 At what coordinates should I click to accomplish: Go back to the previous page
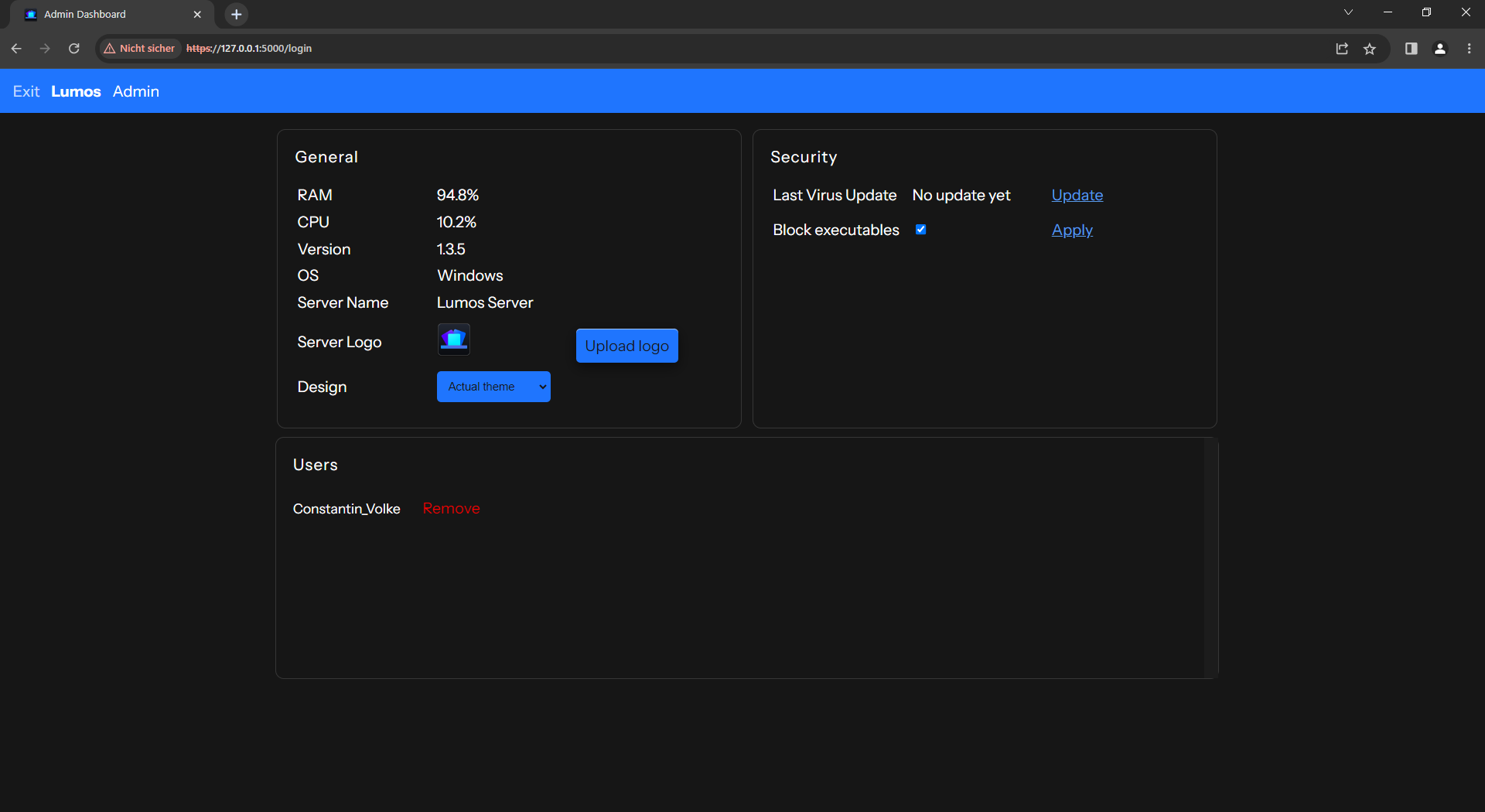(x=16, y=48)
